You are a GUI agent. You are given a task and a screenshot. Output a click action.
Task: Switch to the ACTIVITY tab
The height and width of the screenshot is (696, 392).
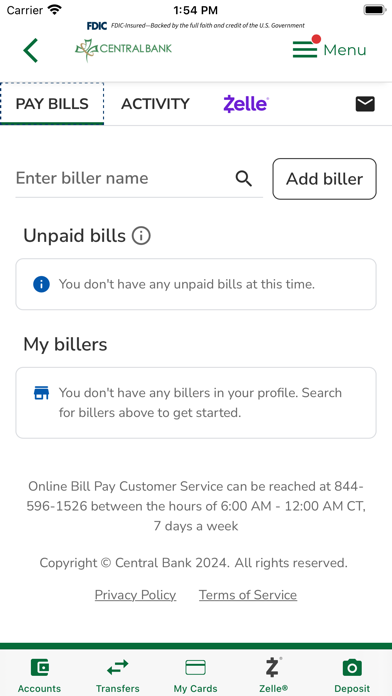coord(155,104)
